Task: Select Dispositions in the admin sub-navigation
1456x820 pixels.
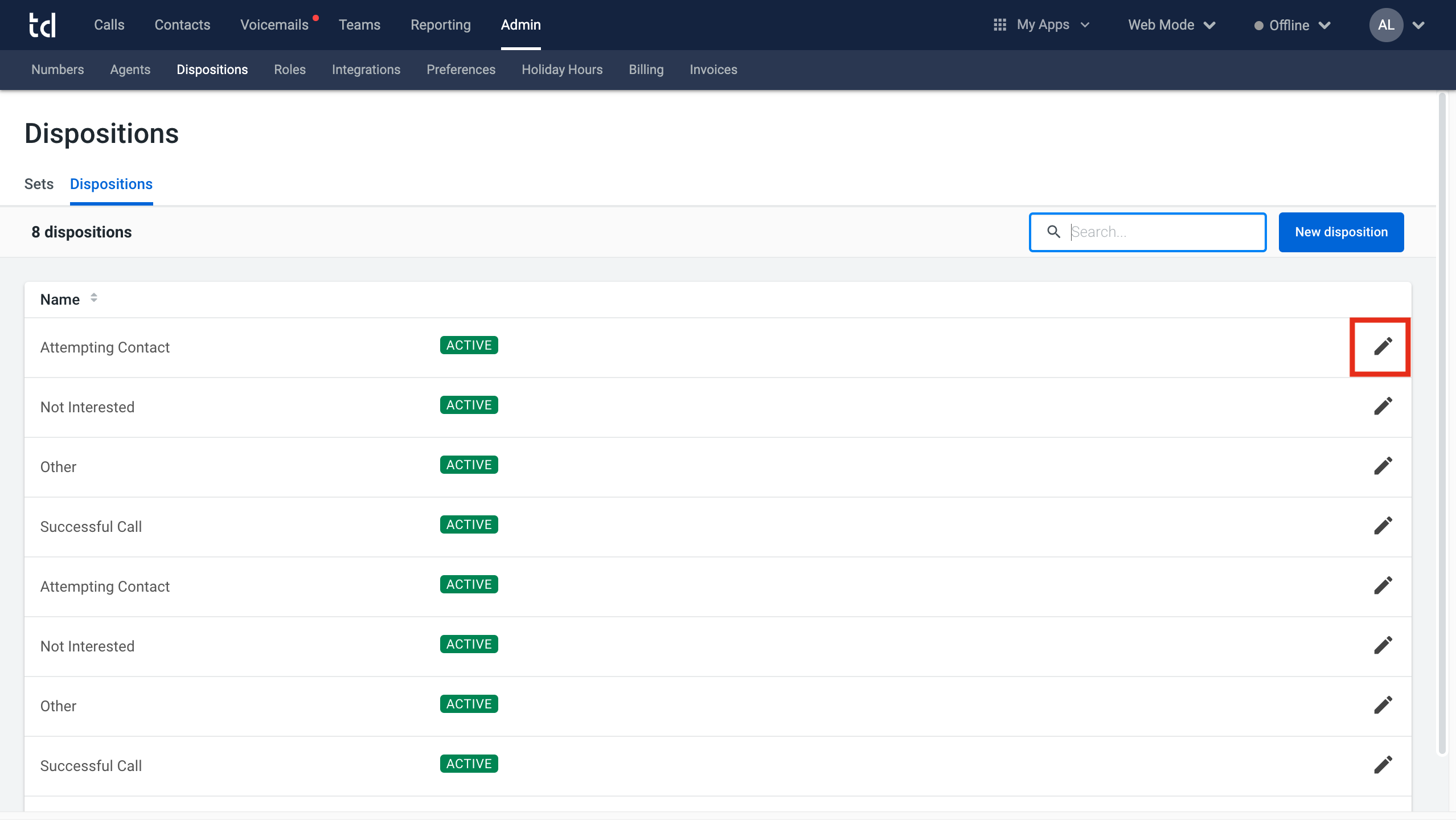Action: coord(212,69)
